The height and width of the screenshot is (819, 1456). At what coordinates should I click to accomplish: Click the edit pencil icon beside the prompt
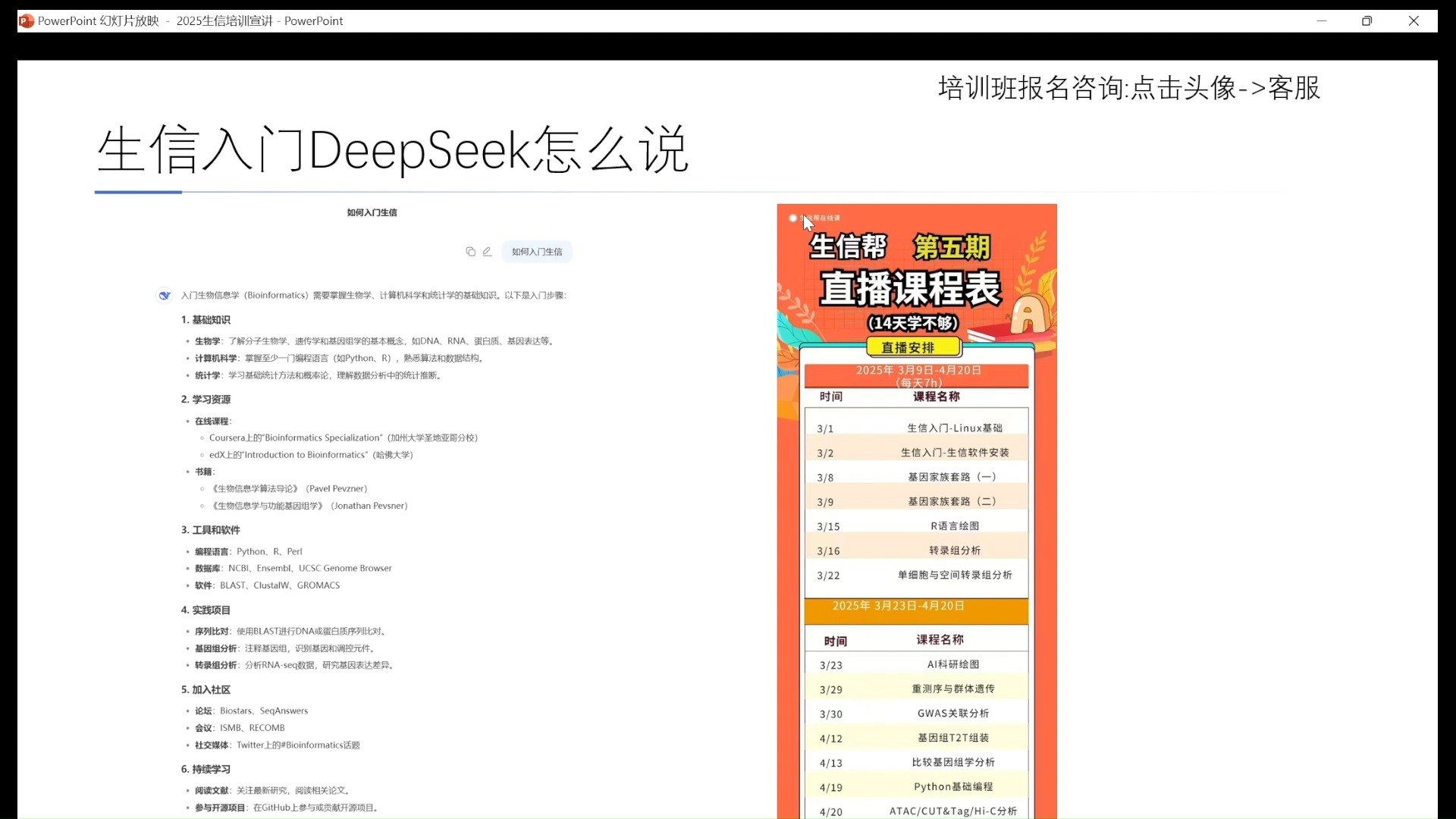(487, 252)
